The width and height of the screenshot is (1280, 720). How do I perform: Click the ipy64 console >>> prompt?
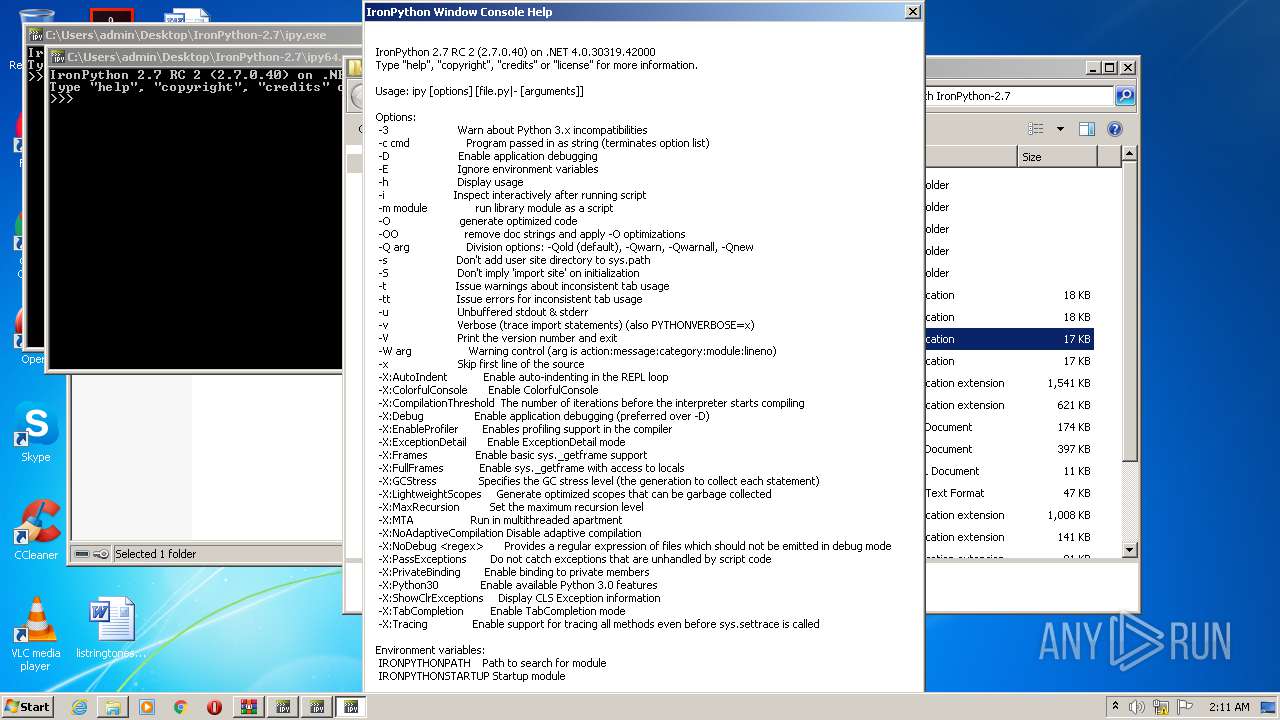coord(62,99)
